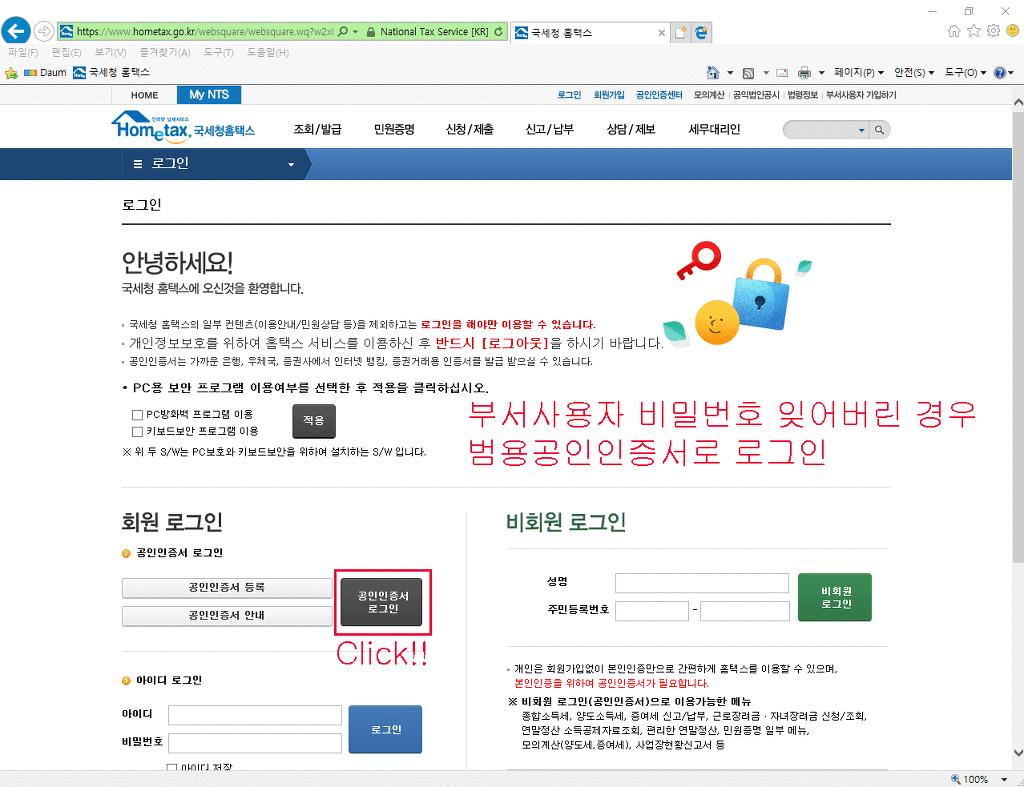
Task: Click the help question mark icon
Action: (1000, 72)
